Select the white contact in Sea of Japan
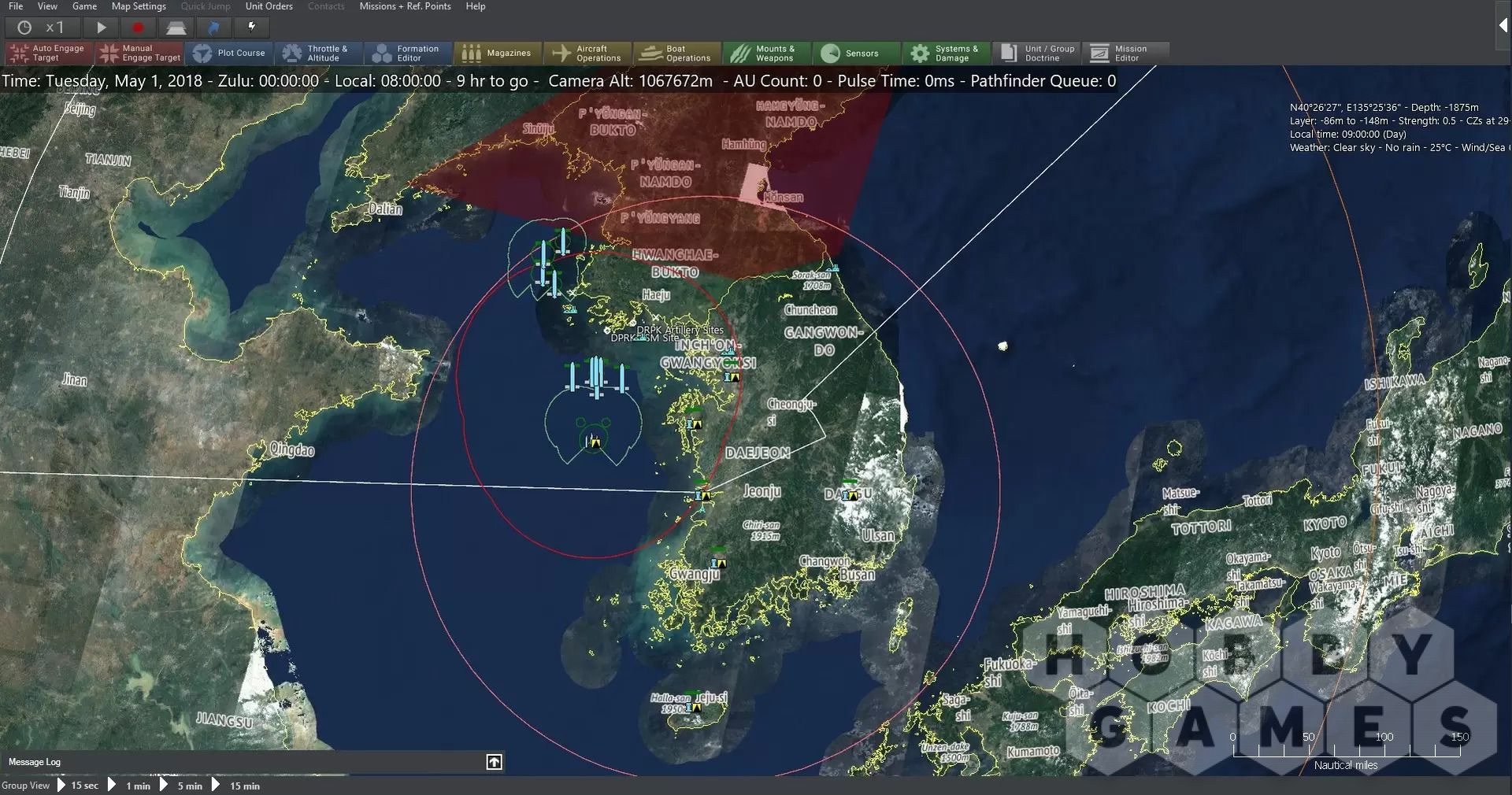1512x795 pixels. (x=1002, y=346)
